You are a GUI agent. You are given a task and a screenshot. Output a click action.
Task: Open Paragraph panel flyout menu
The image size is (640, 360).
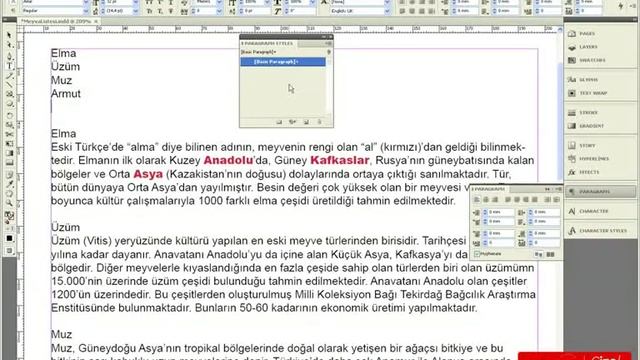[558, 189]
